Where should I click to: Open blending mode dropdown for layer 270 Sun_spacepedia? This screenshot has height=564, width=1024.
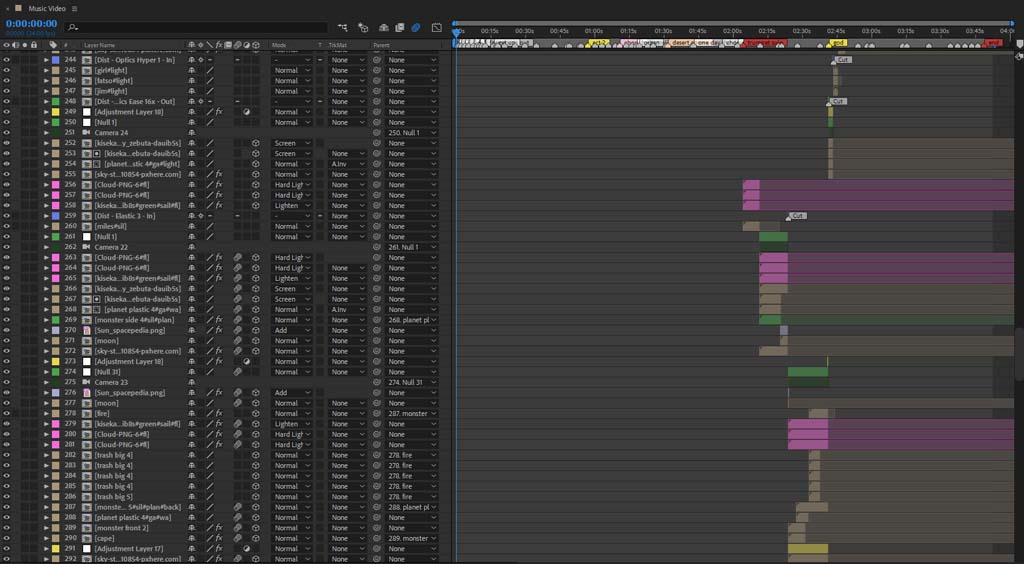coord(292,330)
